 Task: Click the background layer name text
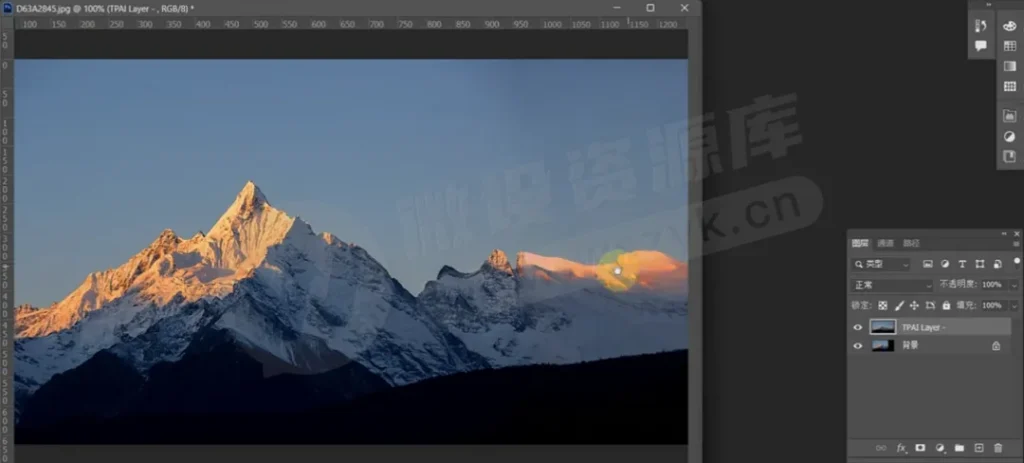click(910, 345)
